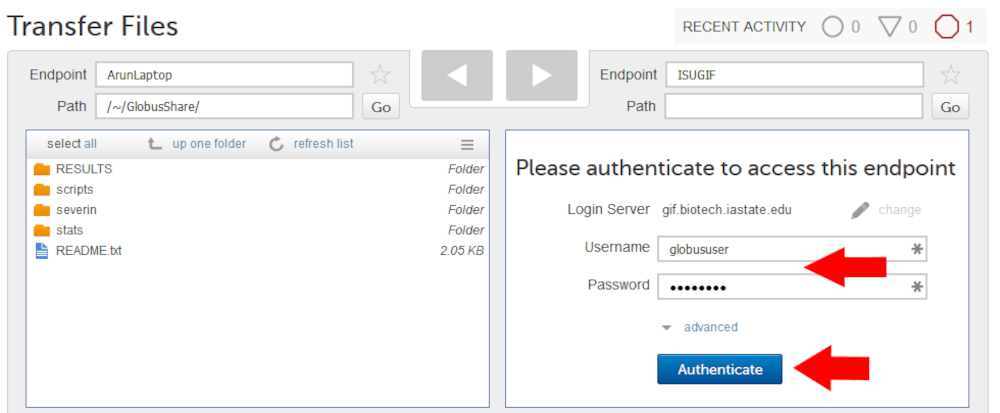Open the file list hamburger menu
The width and height of the screenshot is (1000, 413).
pos(467,144)
